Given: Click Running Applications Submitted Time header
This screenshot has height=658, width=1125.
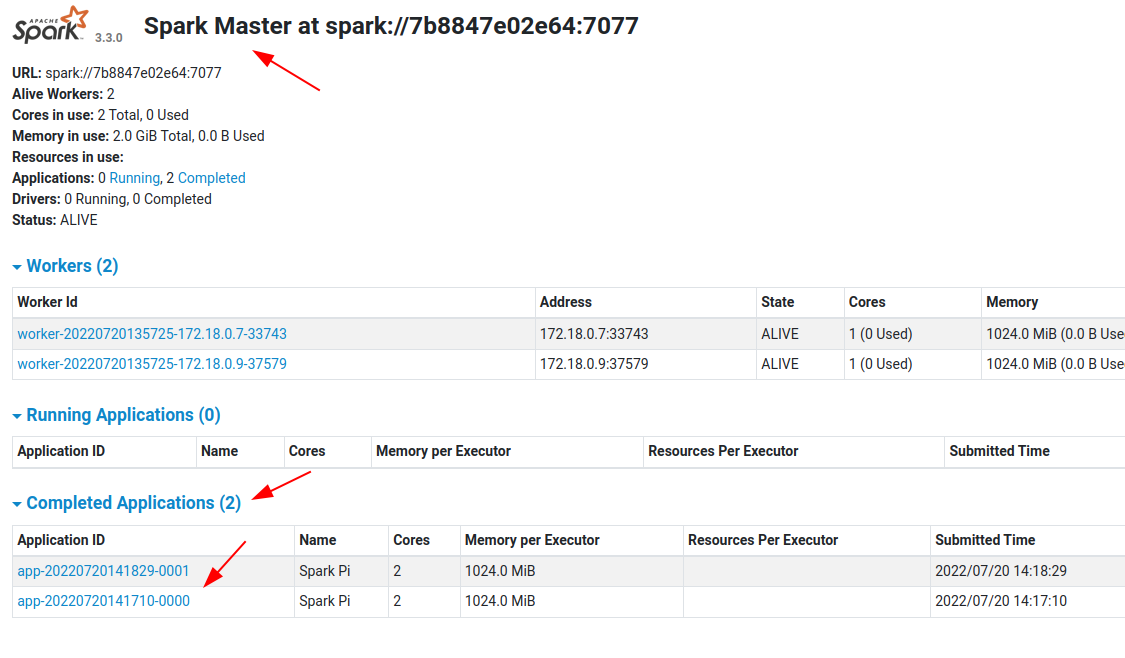Looking at the screenshot, I should 999,451.
